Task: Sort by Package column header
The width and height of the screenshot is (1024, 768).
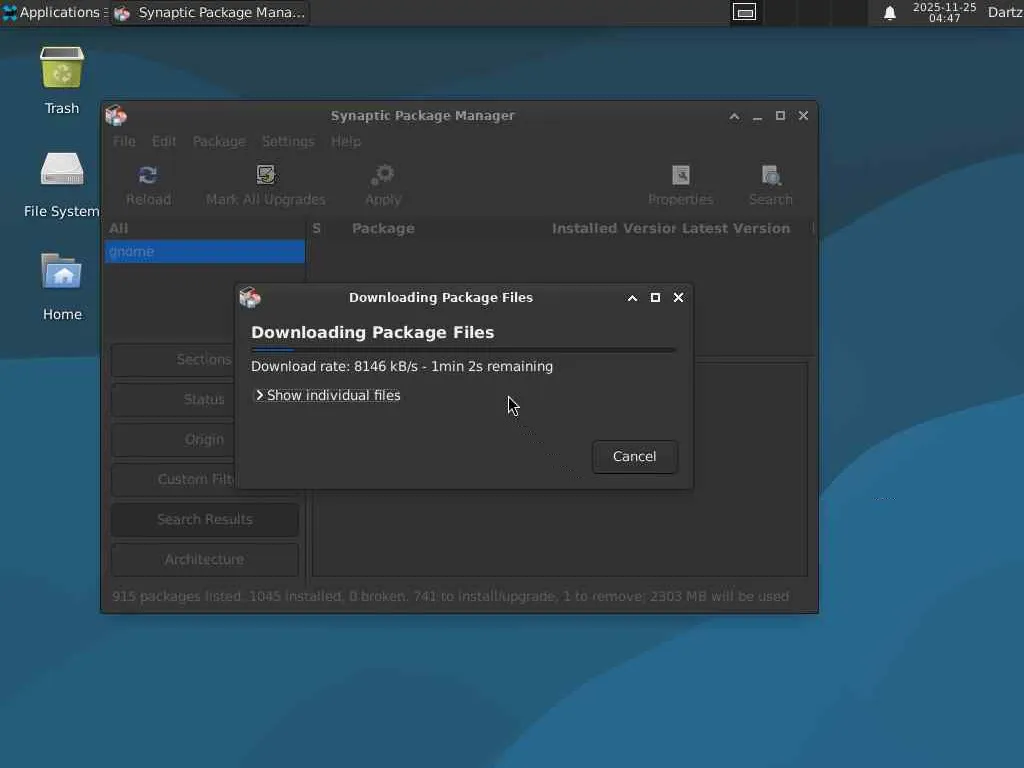Action: 383,229
